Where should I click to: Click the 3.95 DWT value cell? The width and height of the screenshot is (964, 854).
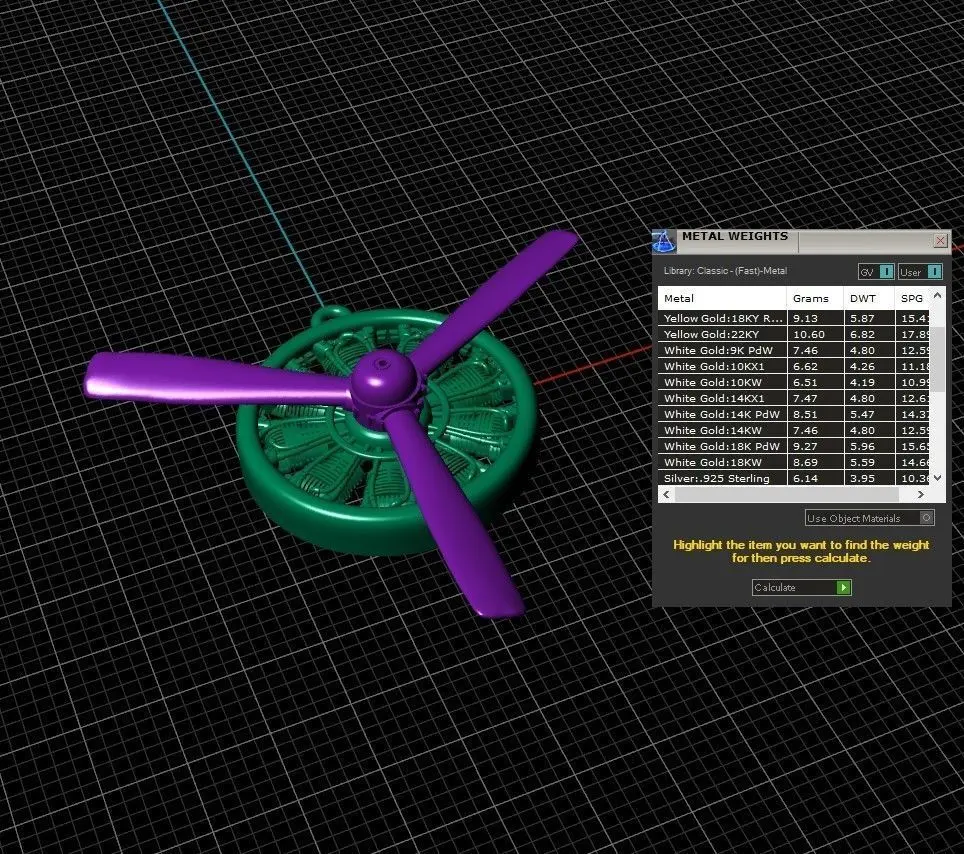tap(869, 478)
